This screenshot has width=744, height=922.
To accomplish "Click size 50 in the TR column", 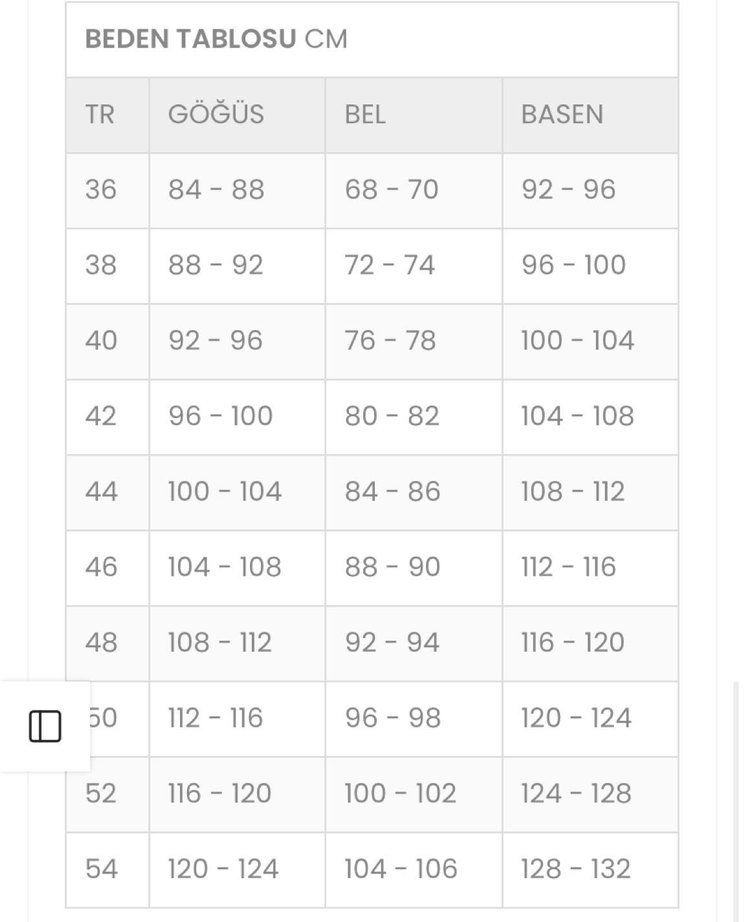I will coord(103,718).
